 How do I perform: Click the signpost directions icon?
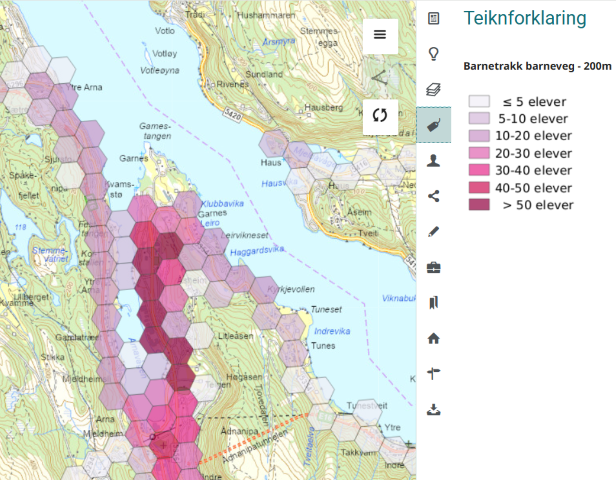click(x=434, y=373)
